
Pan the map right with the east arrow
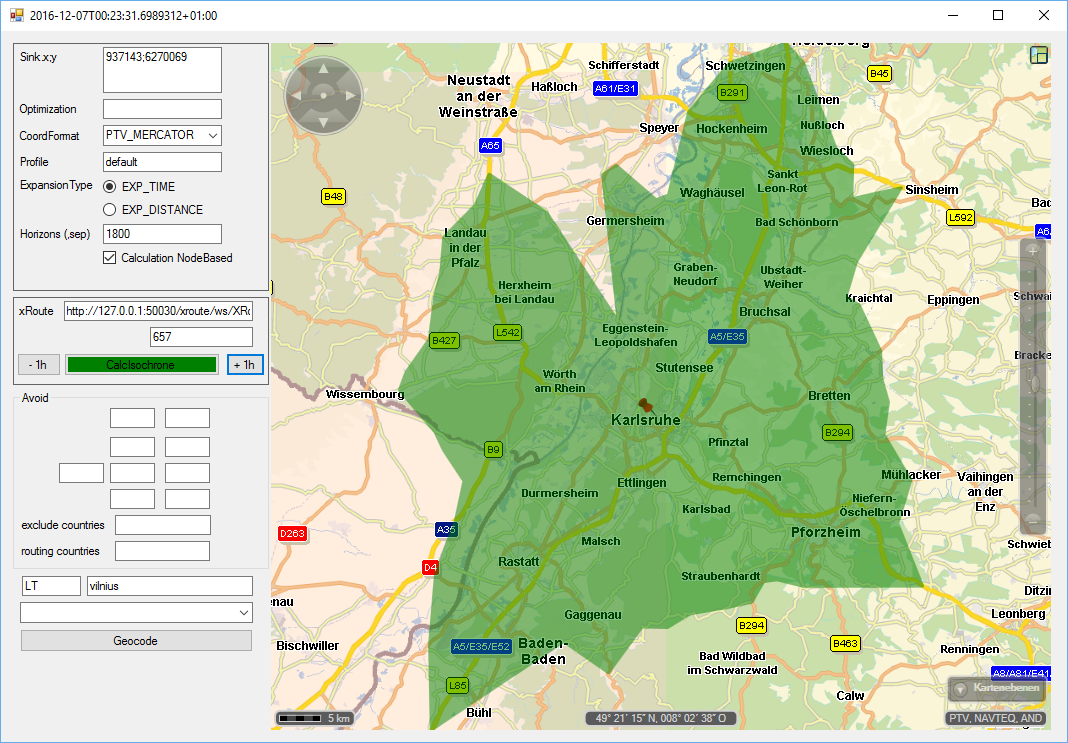[x=350, y=96]
